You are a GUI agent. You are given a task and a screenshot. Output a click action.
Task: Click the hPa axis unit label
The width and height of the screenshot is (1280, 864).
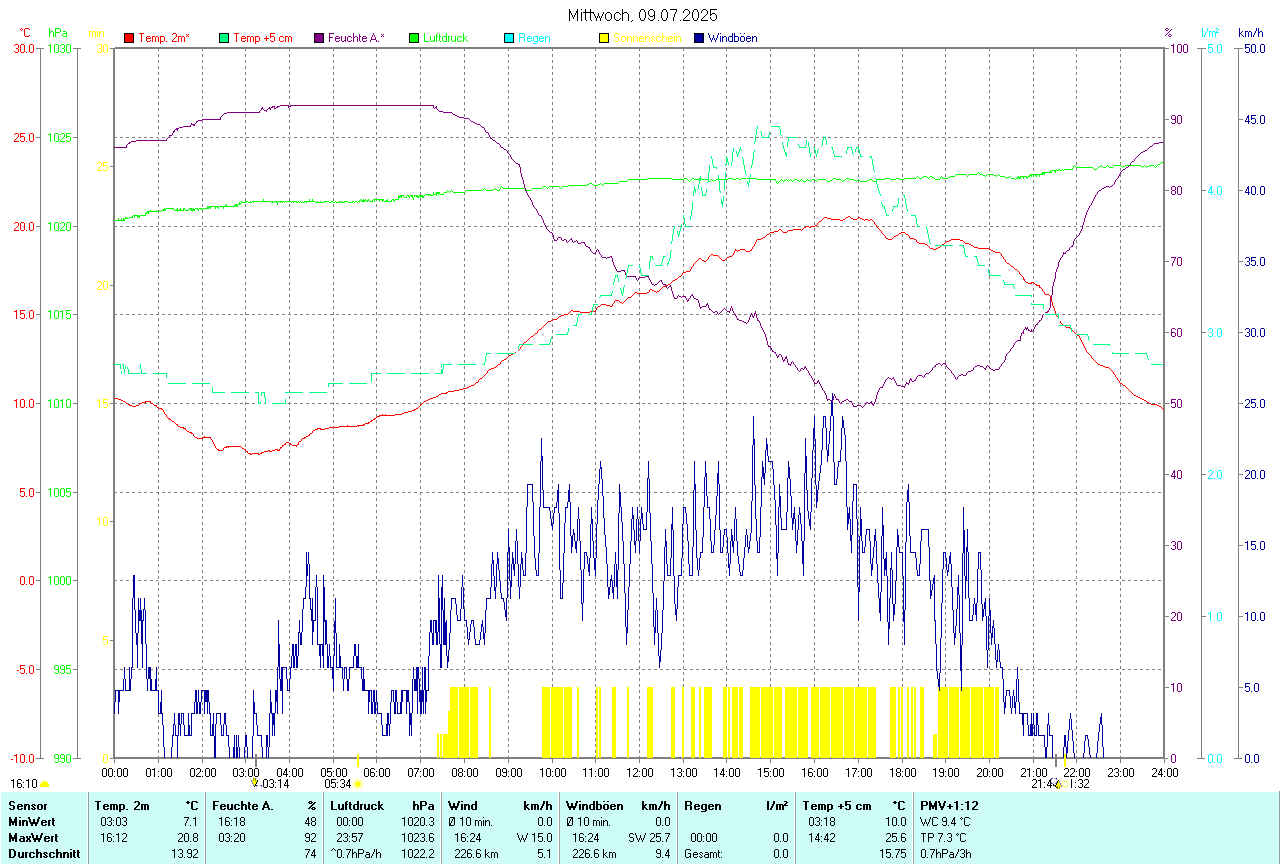tap(58, 33)
